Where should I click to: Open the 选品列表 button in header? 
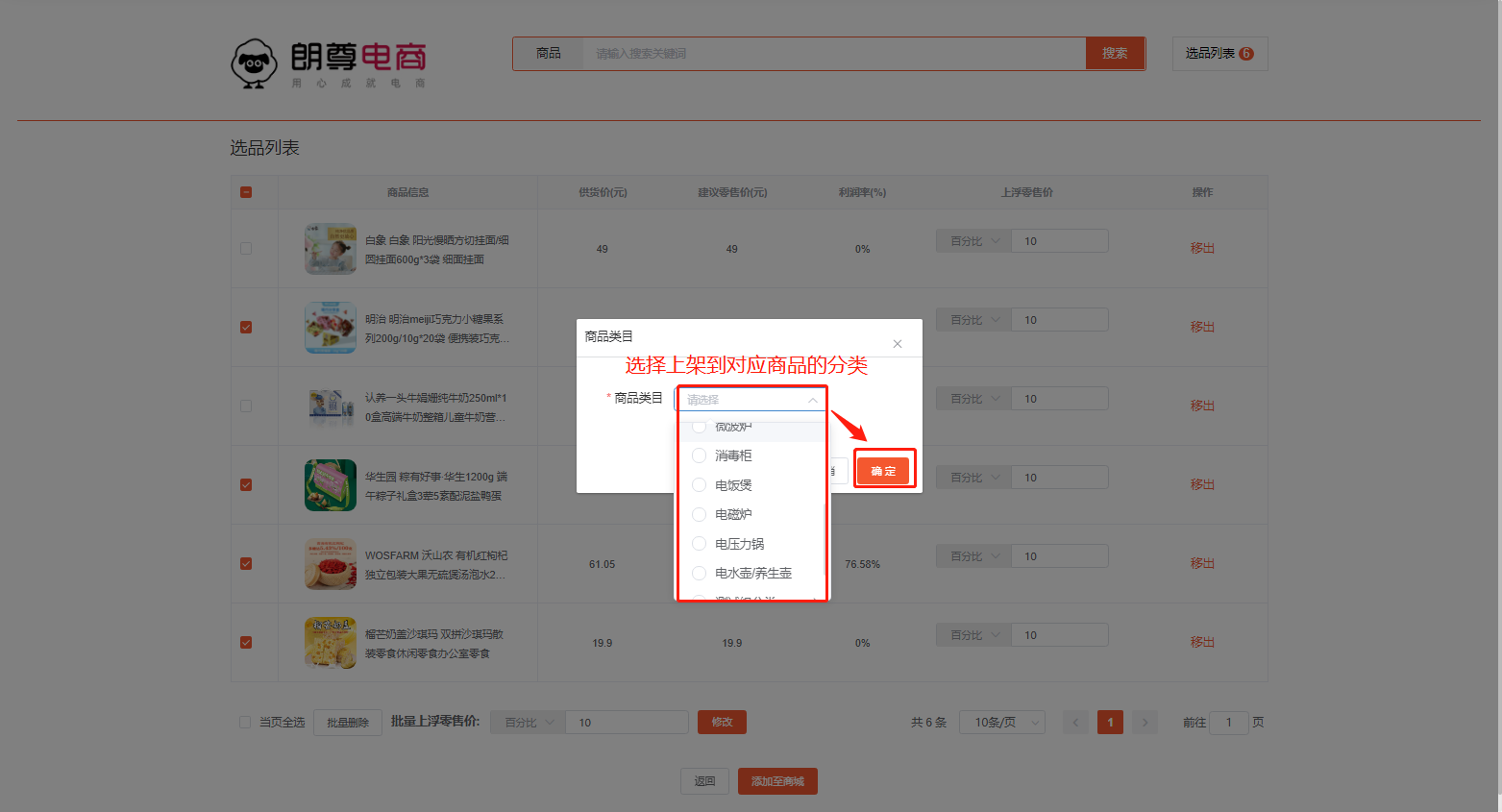(x=1219, y=54)
